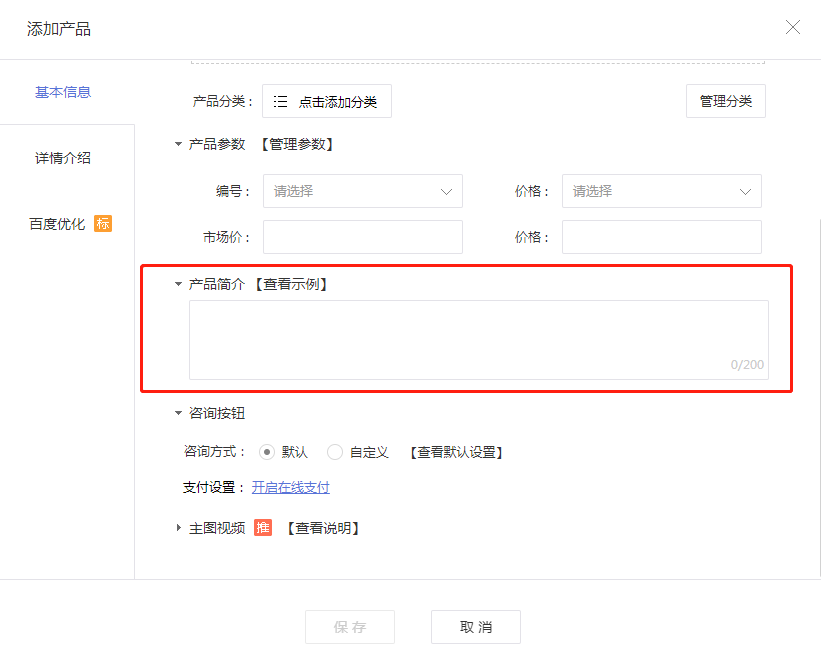Click the 取消 button
Image resolution: width=821 pixels, height=659 pixels.
476,627
